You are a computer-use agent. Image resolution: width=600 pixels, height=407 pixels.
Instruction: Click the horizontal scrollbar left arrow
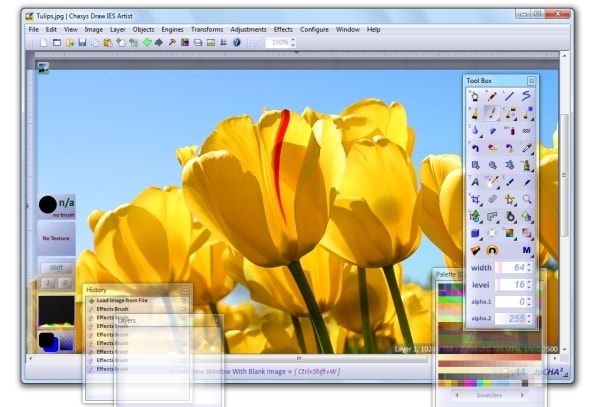[x=31, y=358]
